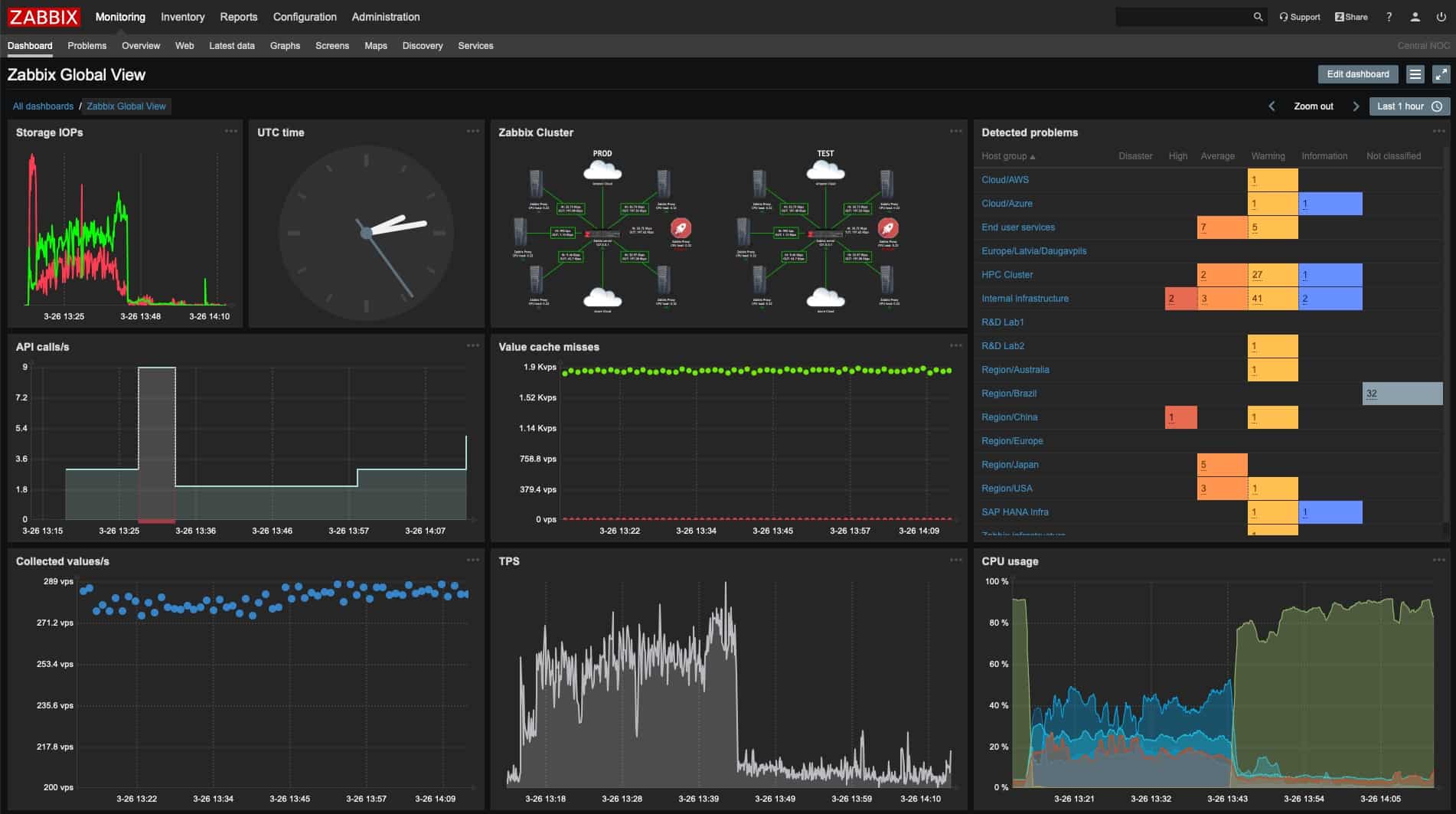Open the End user services host group

(x=1018, y=227)
